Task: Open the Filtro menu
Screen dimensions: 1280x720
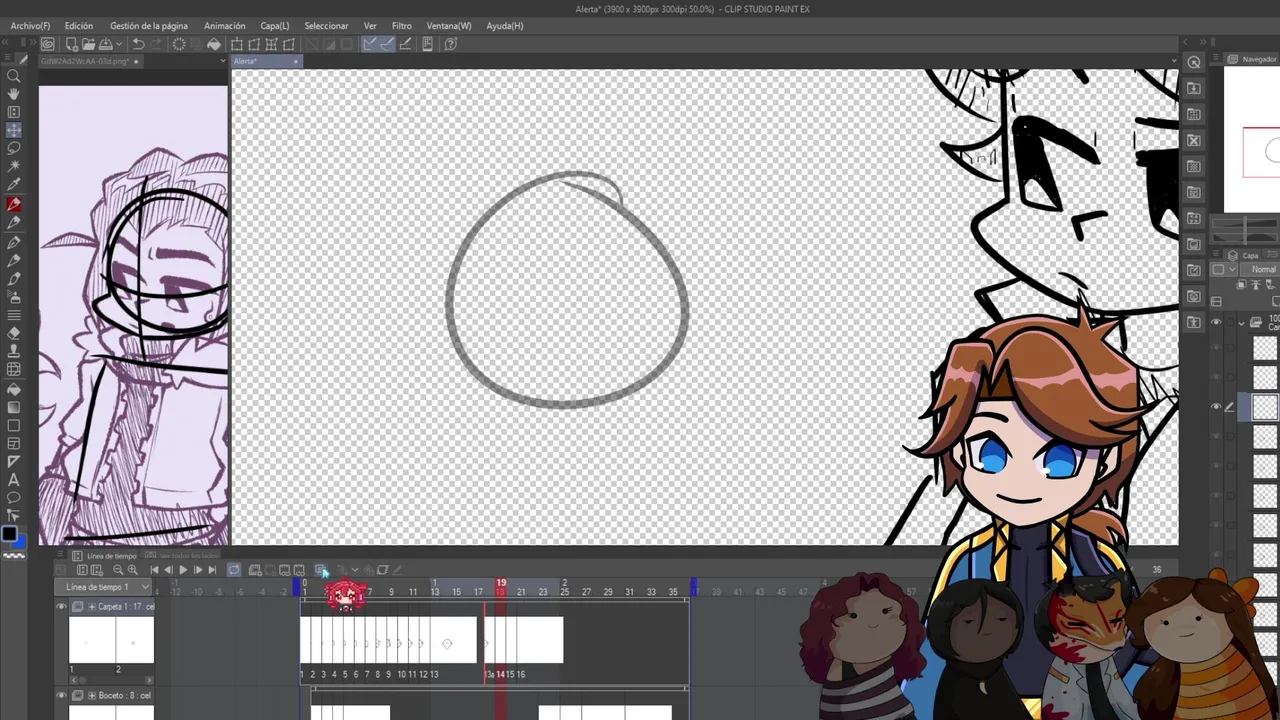Action: point(401,26)
